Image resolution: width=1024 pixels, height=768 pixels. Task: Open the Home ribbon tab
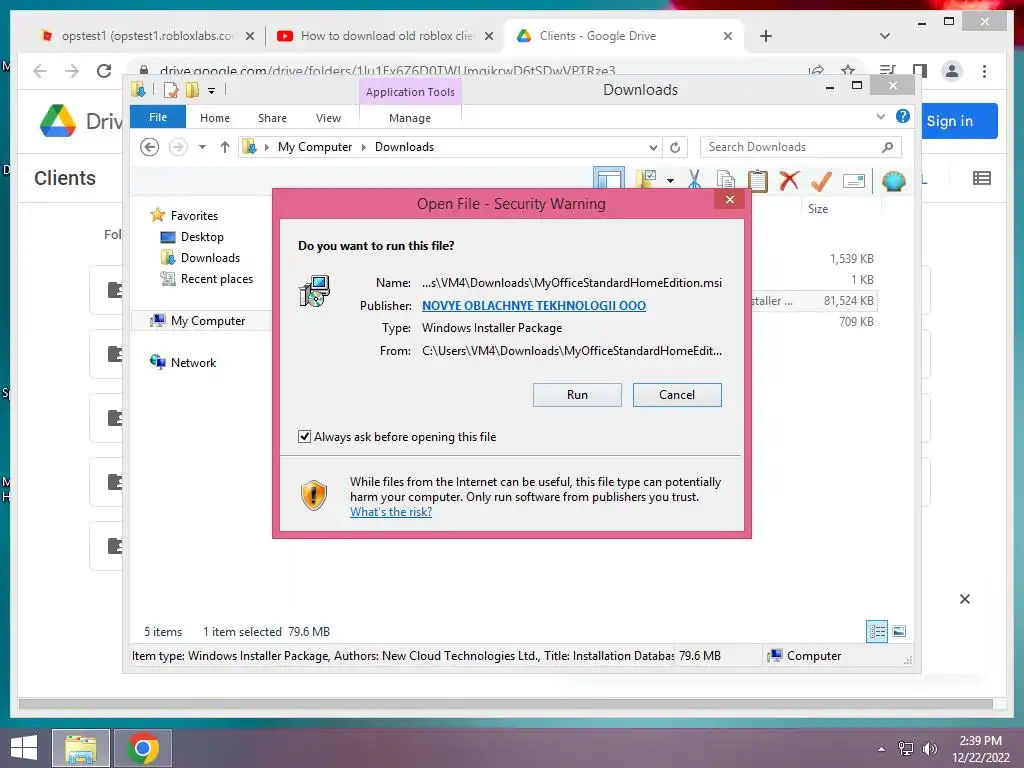[x=215, y=118]
